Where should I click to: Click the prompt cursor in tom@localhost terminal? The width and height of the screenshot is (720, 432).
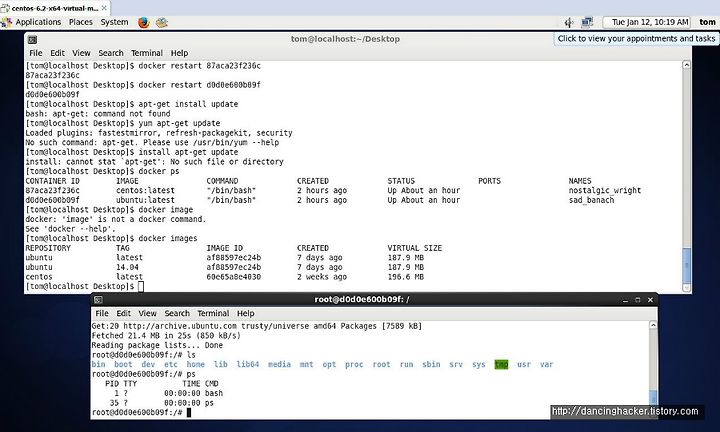[141, 286]
